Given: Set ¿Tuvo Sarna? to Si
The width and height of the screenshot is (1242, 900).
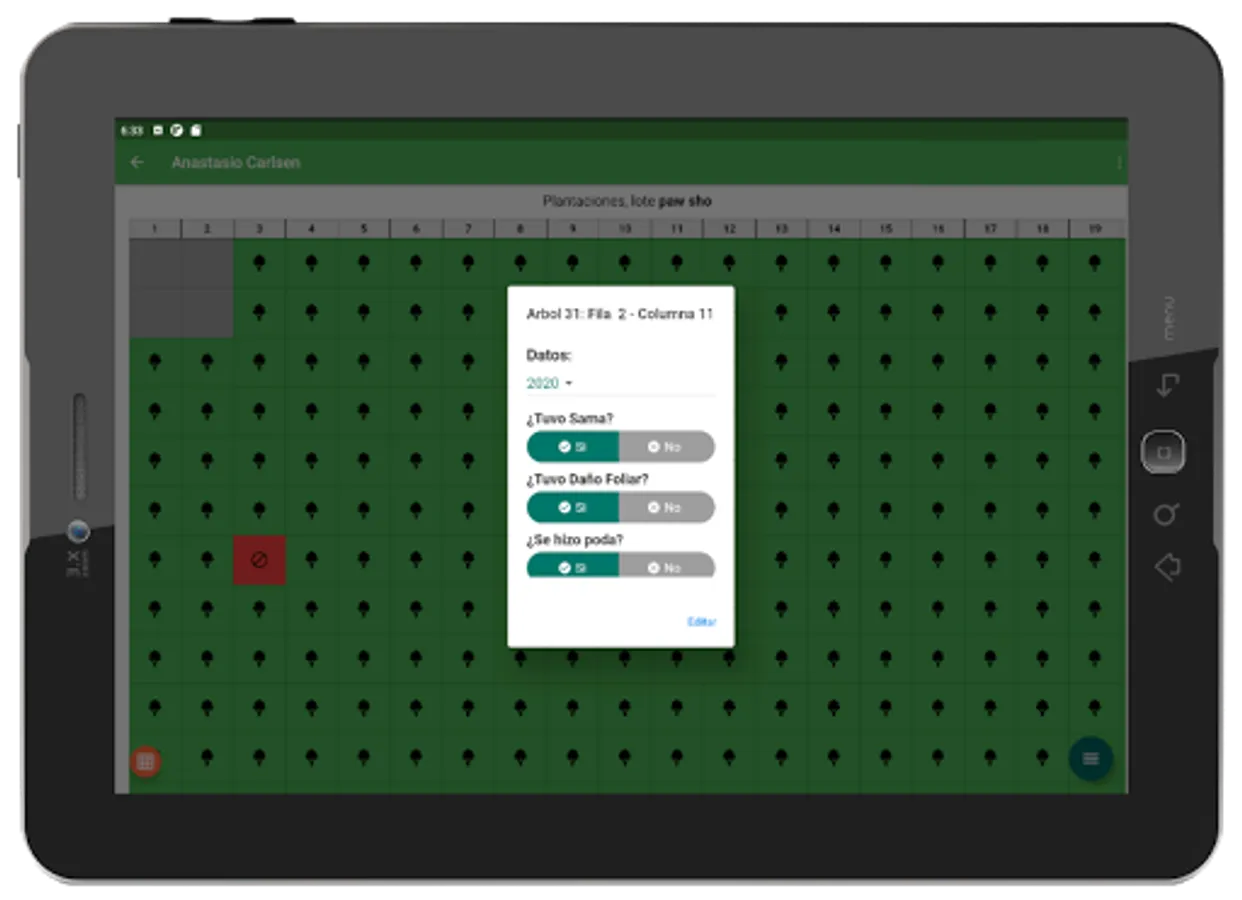Looking at the screenshot, I should point(573,447).
